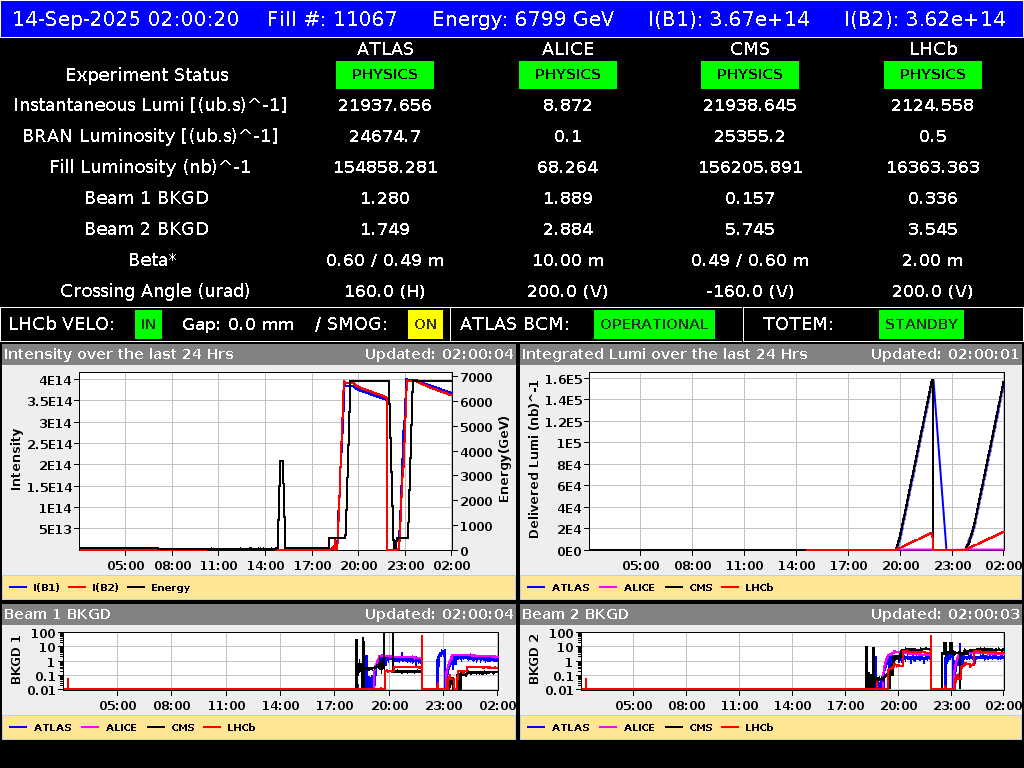Click Integrated Lumi Updated: 02:00:01 timestamp

(x=944, y=354)
